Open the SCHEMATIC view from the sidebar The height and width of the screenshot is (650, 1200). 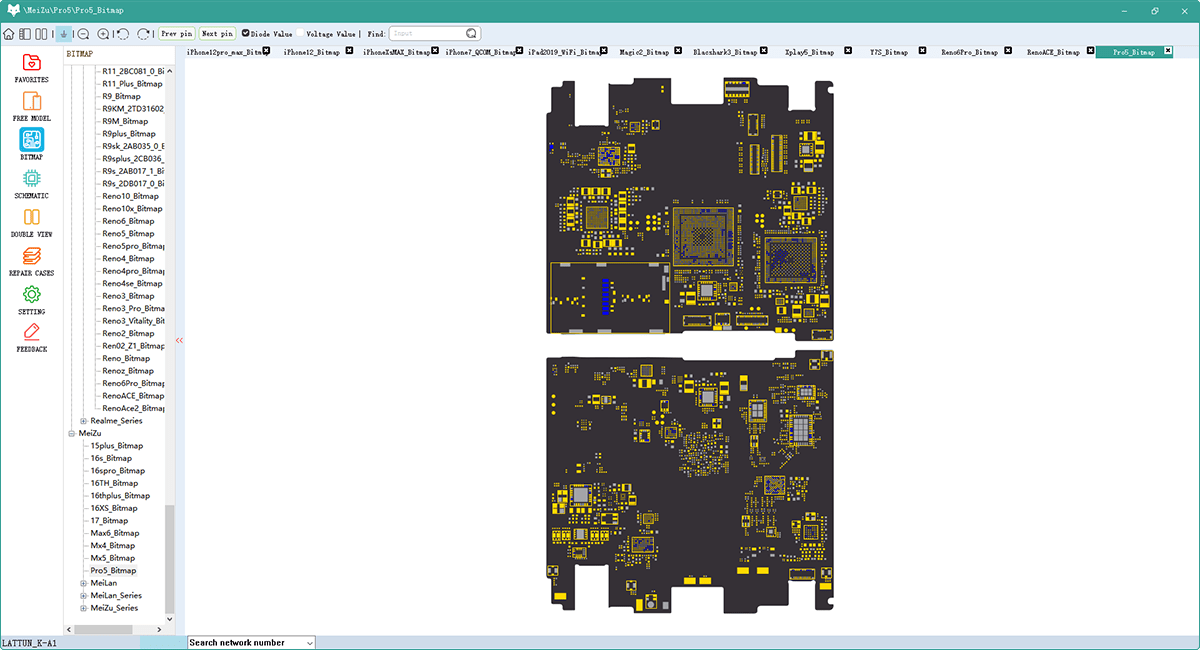30,182
